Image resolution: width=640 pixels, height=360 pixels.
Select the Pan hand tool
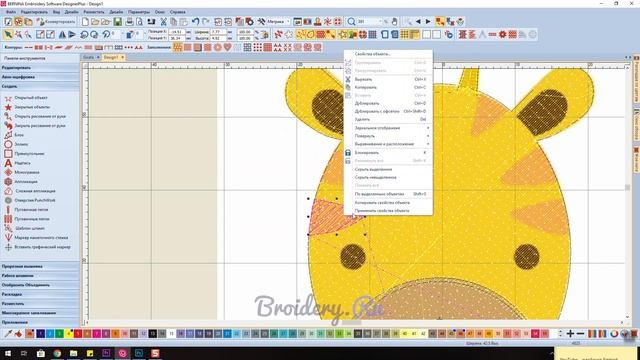point(394,22)
